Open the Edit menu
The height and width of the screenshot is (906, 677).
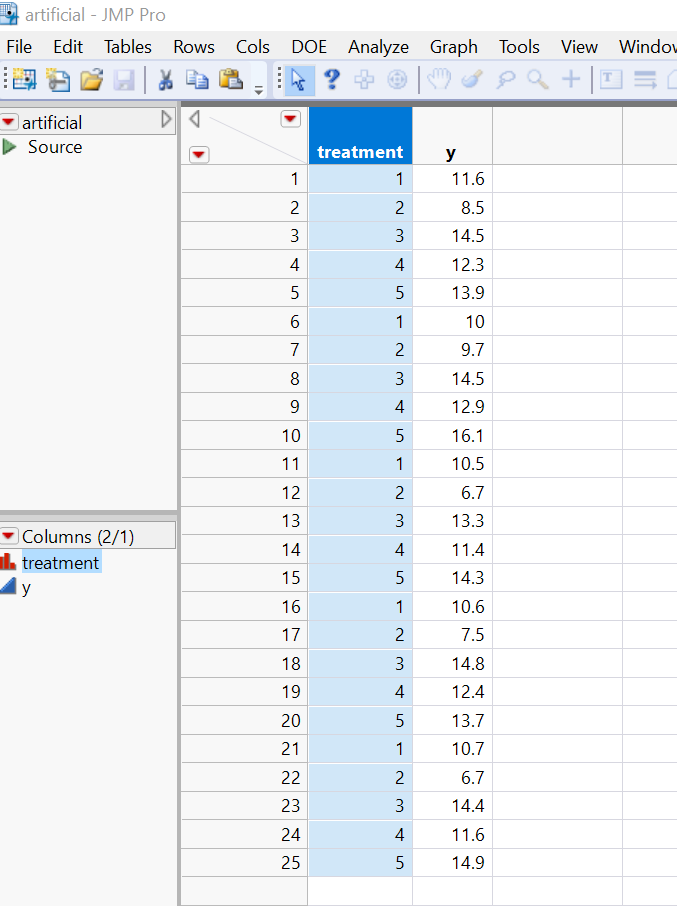[68, 47]
